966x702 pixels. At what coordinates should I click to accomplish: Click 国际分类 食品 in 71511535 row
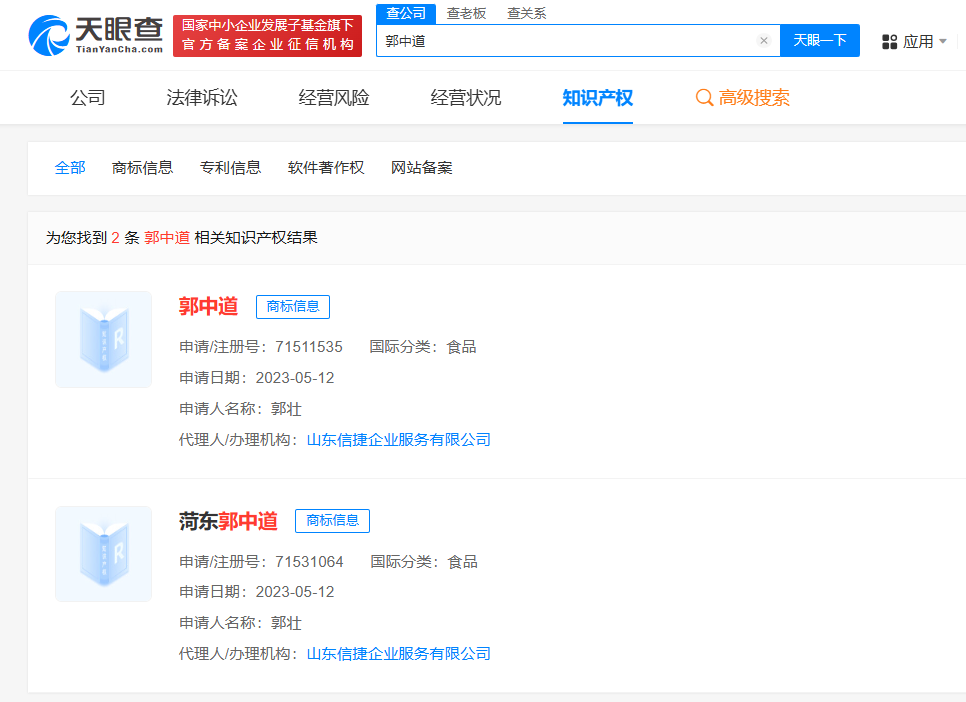[x=423, y=347]
